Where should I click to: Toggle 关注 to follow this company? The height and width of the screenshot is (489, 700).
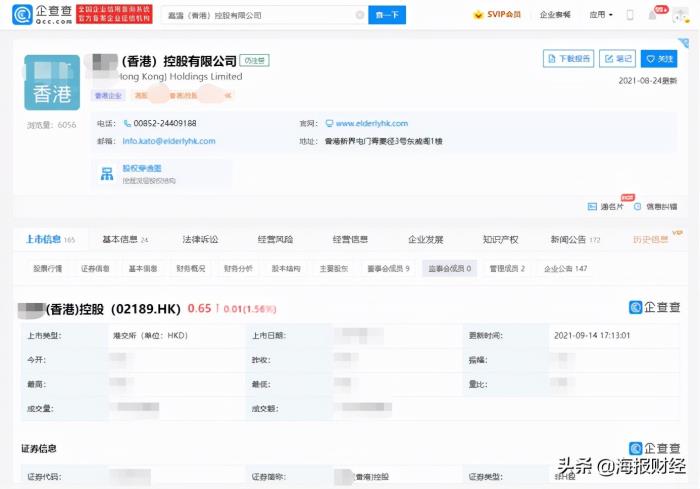[x=659, y=59]
